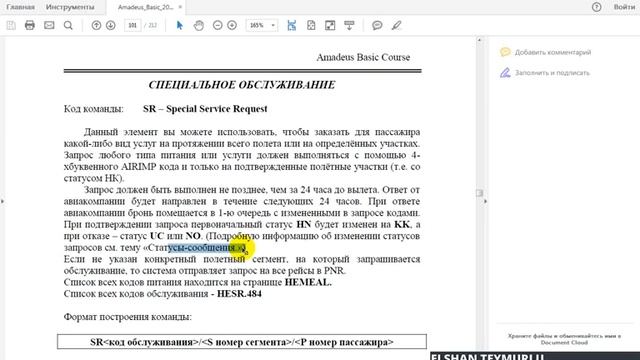This screenshot has width=640, height=360.
Task: Click the Document Cloud storage text
Action: point(564,339)
